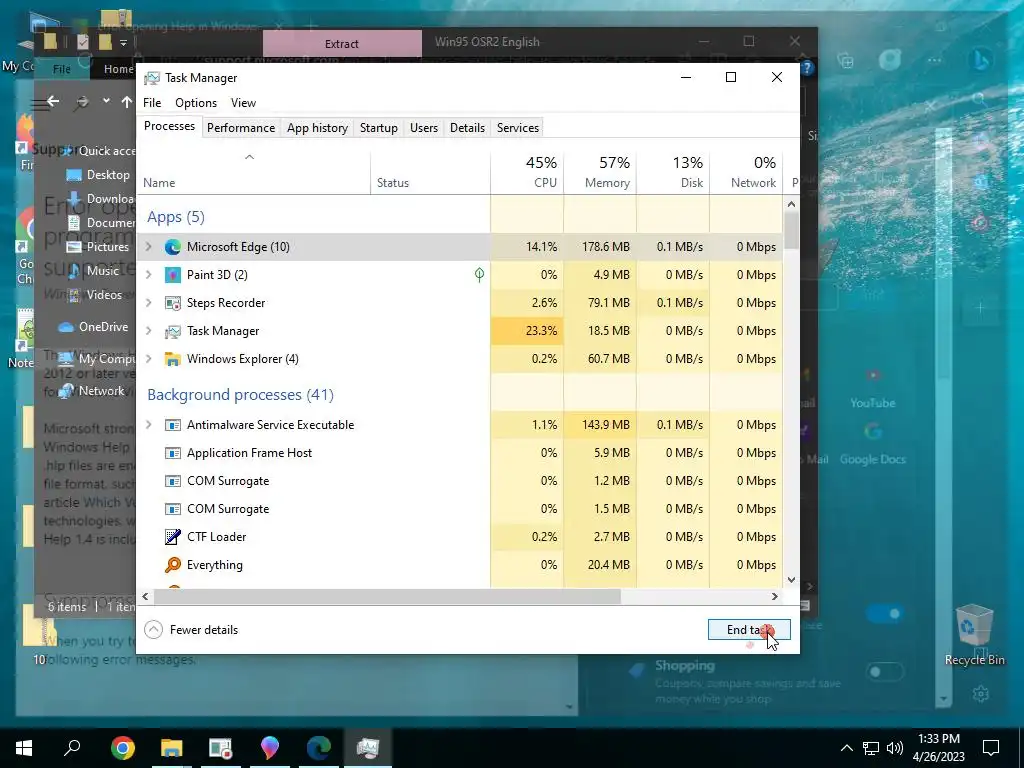Viewport: 1024px width, 768px height.
Task: Click the Windows Explorer process icon
Action: click(172, 359)
